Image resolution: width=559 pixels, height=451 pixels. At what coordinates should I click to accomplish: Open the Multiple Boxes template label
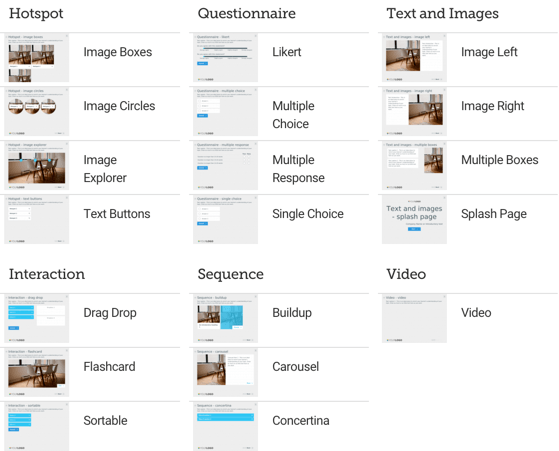tap(500, 160)
